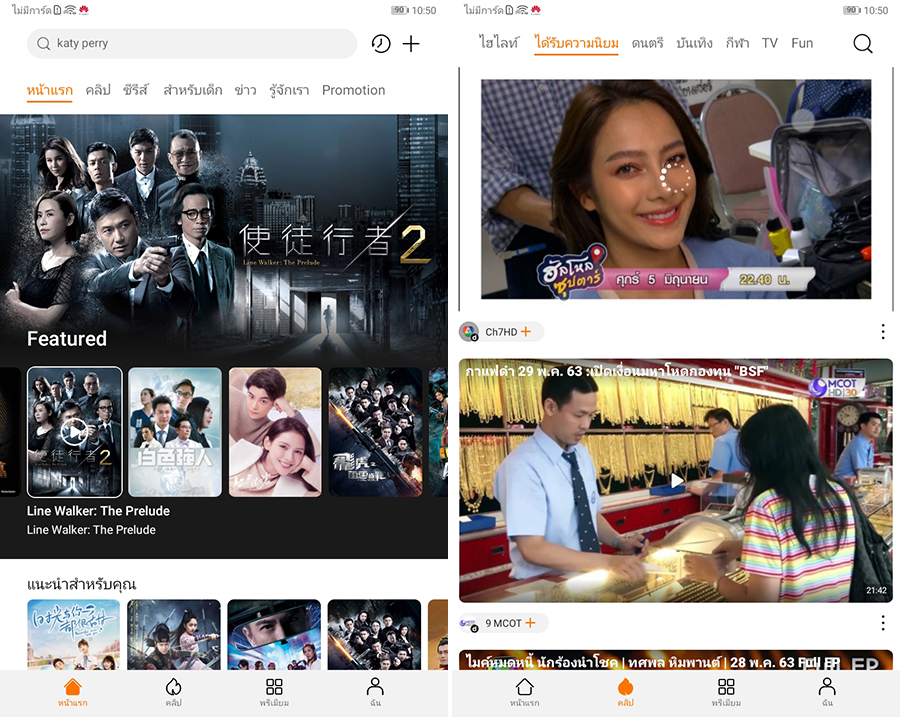Open watch history clock icon
The image size is (900, 717).
(380, 44)
